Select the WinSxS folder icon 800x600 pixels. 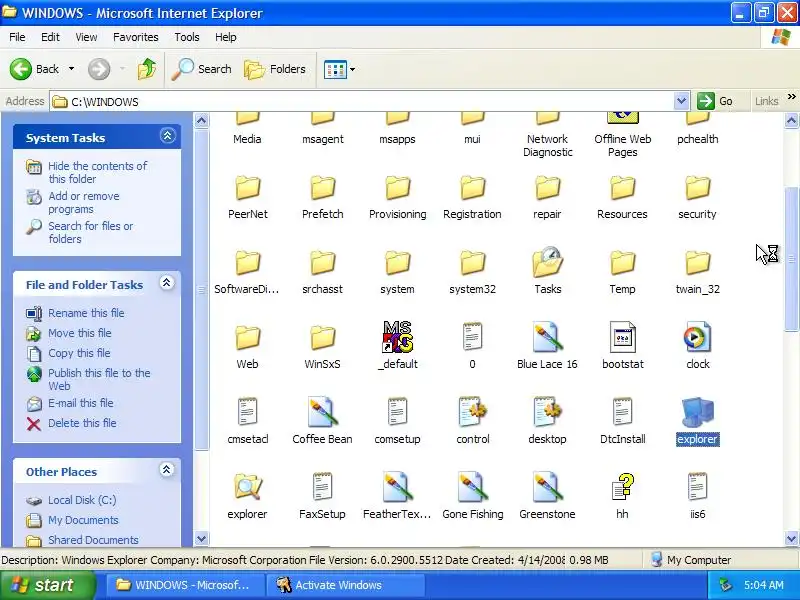coord(322,337)
